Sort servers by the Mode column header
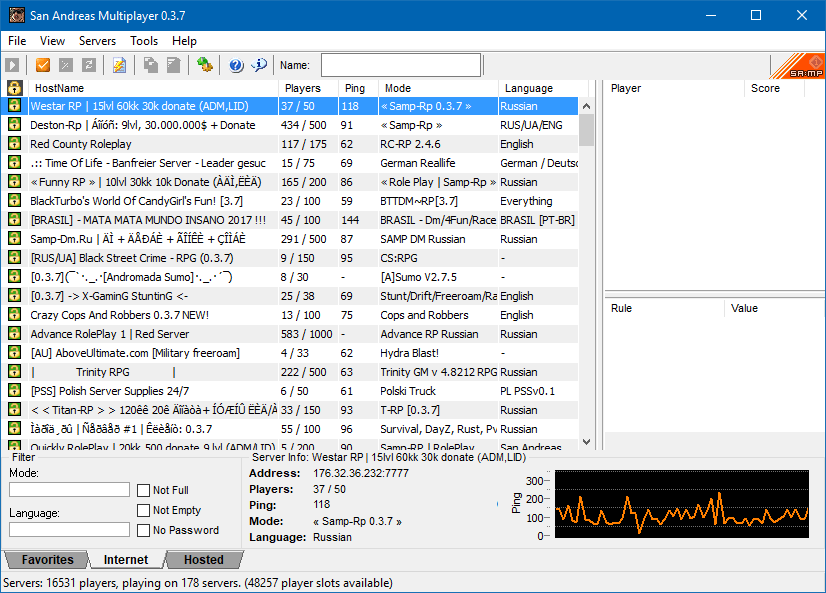 (x=438, y=88)
